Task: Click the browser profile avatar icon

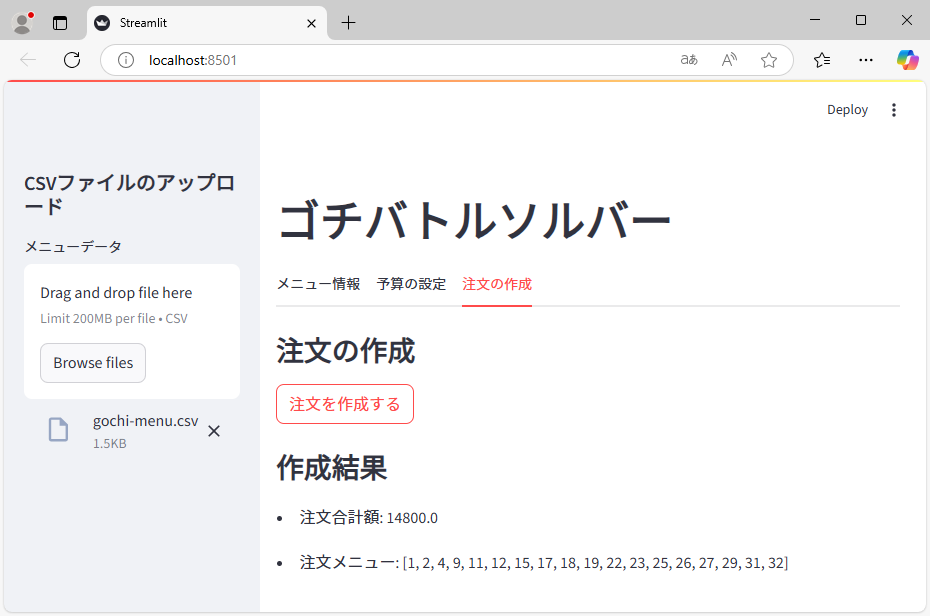Action: point(23,23)
